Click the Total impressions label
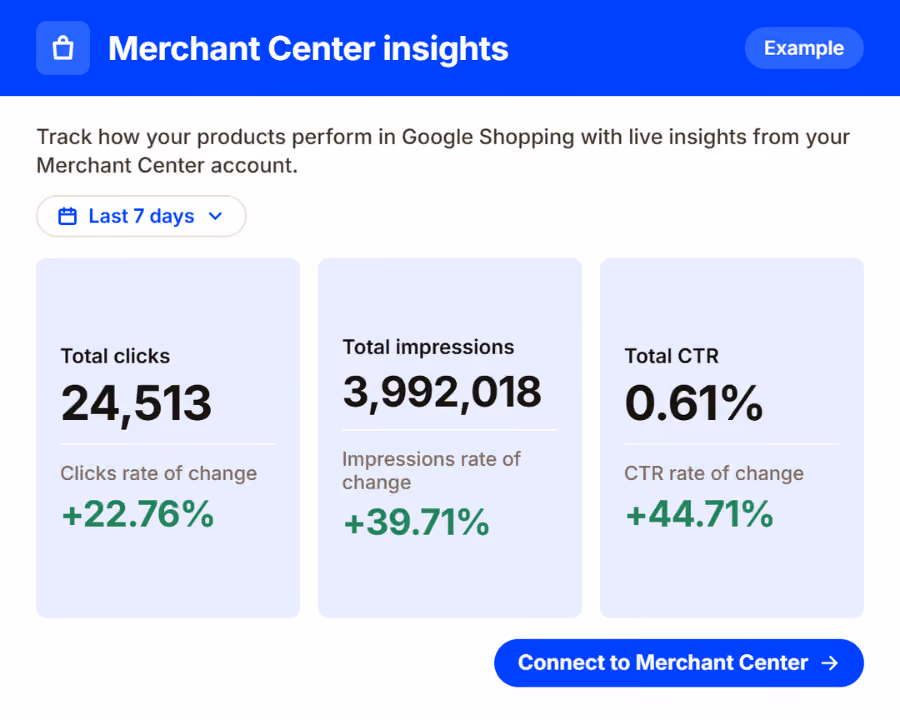Viewport: 900px width, 720px height. pos(428,347)
